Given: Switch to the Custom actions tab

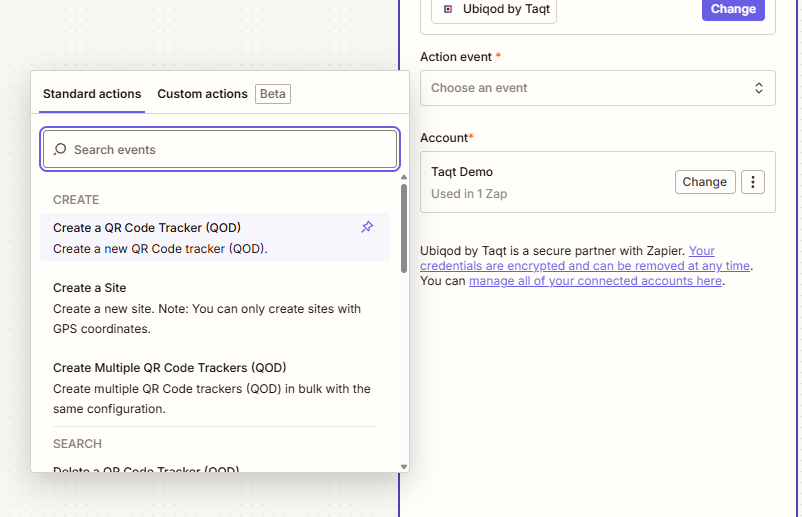Looking at the screenshot, I should coord(203,94).
